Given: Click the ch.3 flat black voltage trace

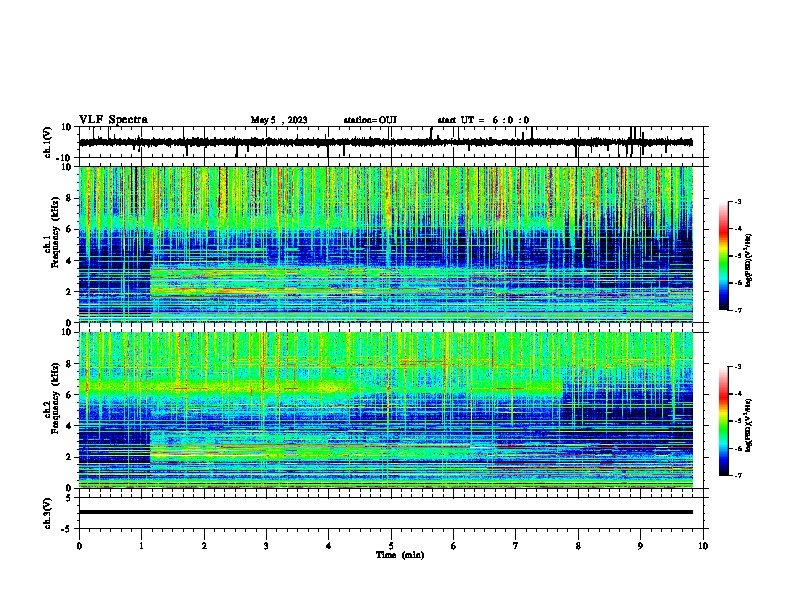Looking at the screenshot, I should tap(386, 512).
